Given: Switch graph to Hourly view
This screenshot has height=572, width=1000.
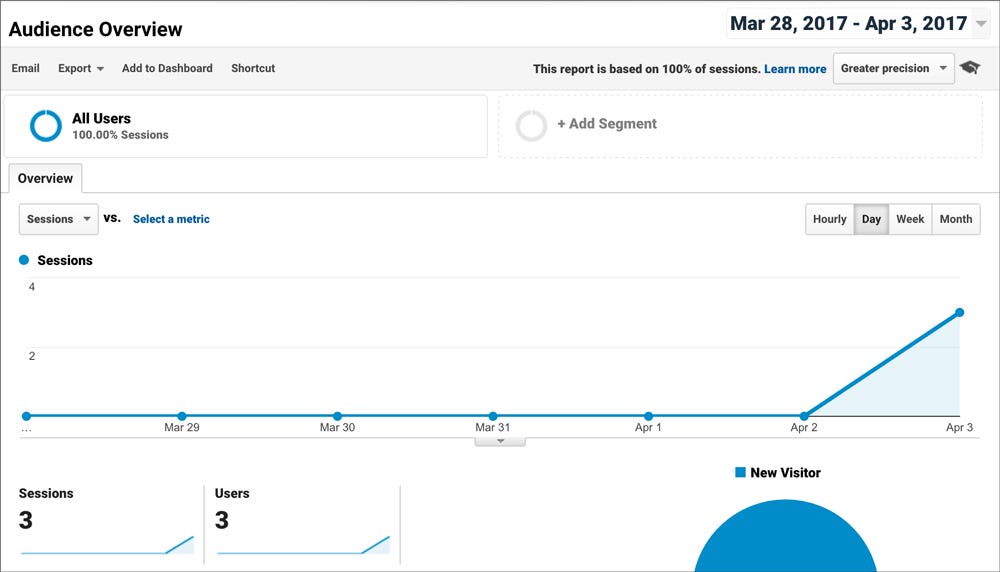Looking at the screenshot, I should pos(829,219).
